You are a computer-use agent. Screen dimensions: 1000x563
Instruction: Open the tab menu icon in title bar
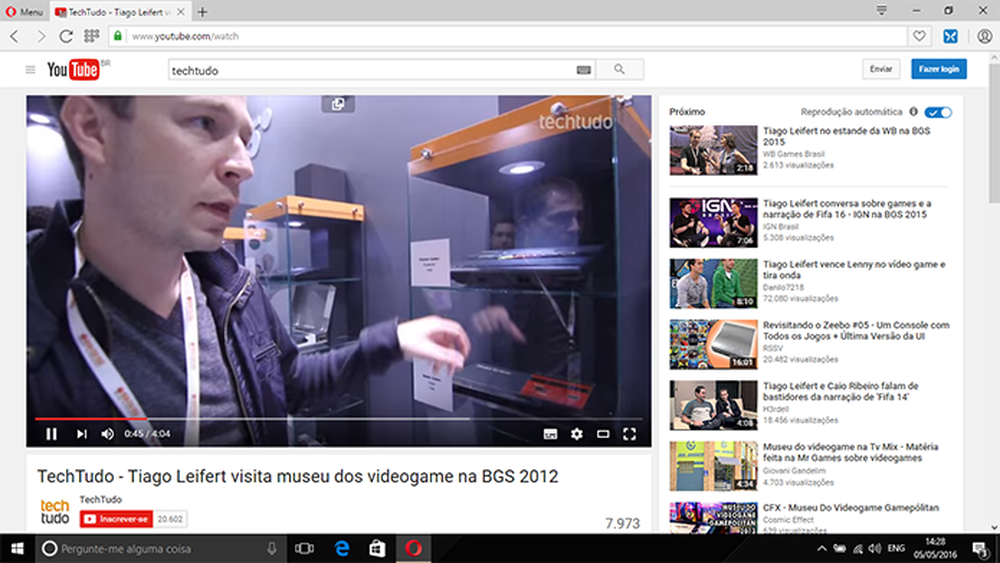tap(881, 10)
